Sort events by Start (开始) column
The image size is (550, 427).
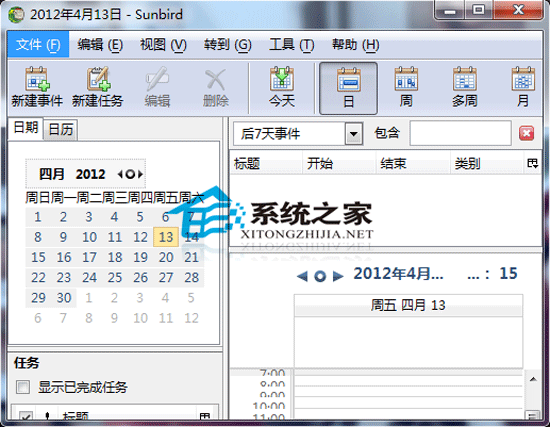tap(339, 163)
